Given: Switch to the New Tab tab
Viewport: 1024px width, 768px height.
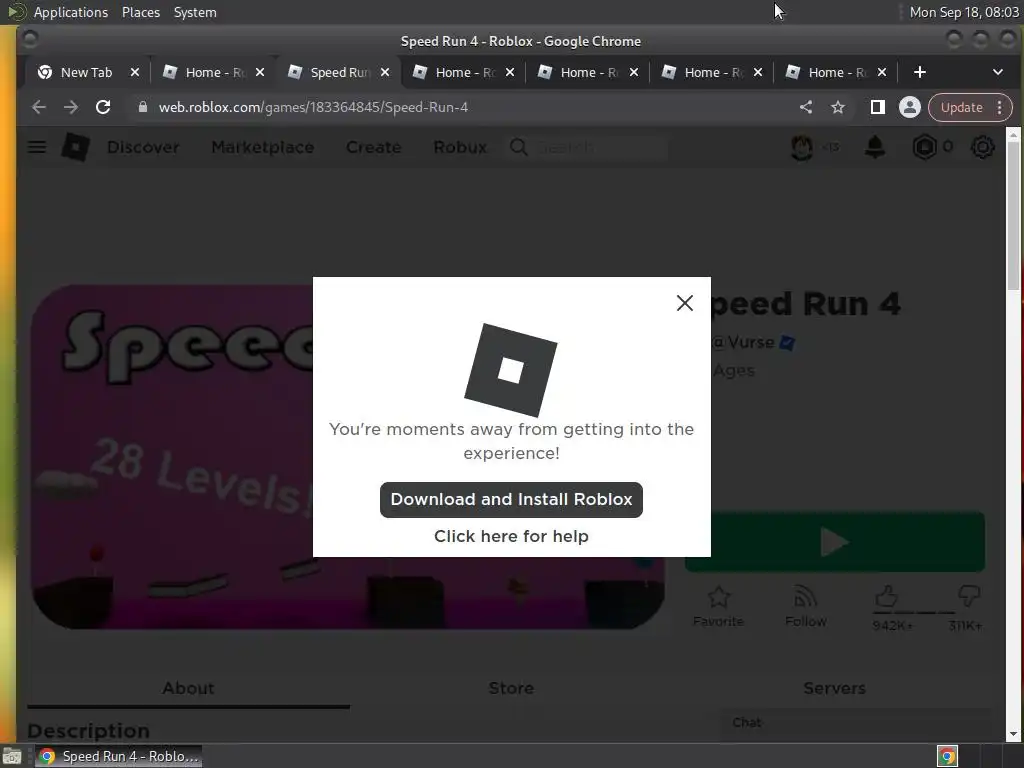Looking at the screenshot, I should coord(76,72).
